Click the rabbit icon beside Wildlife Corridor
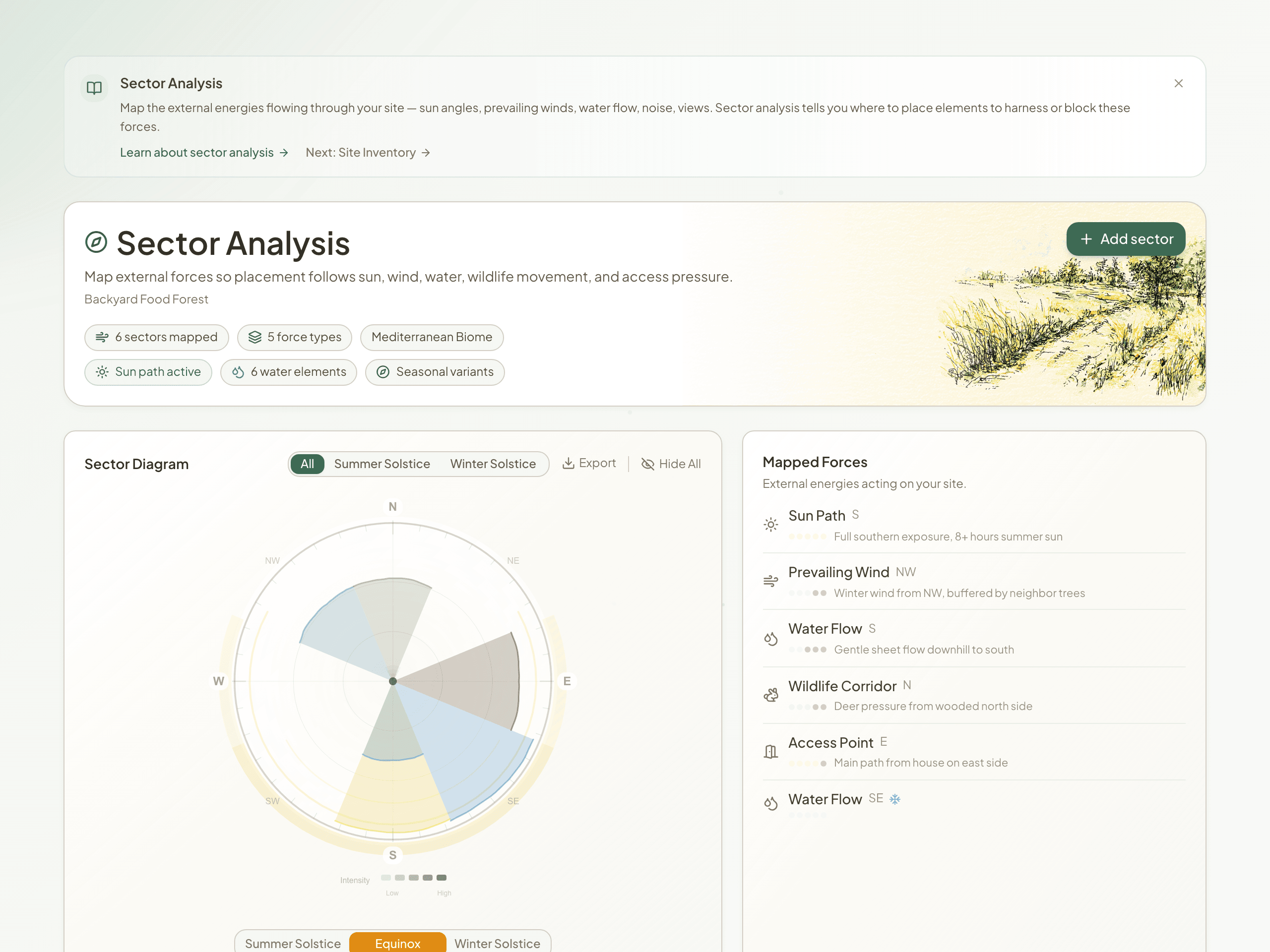Image resolution: width=1270 pixels, height=952 pixels. tap(771, 694)
